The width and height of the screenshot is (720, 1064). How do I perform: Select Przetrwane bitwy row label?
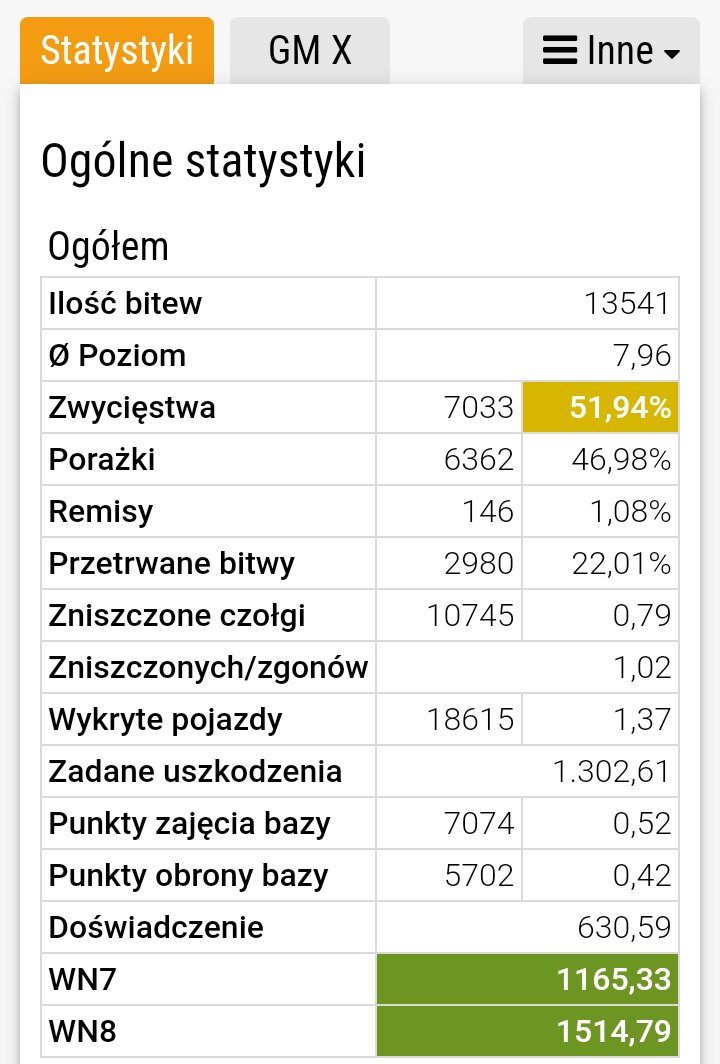pyautogui.click(x=172, y=564)
